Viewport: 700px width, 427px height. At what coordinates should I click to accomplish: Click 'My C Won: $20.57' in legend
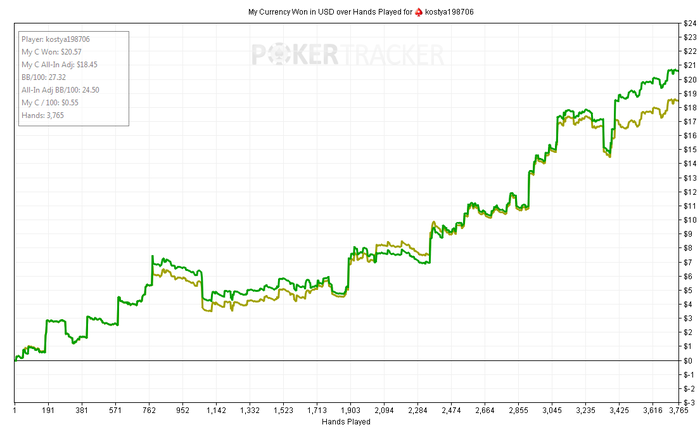(x=51, y=52)
